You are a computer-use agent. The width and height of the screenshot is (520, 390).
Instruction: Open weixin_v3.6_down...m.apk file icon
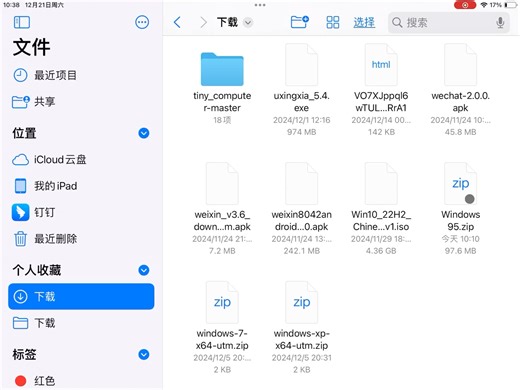pos(222,183)
